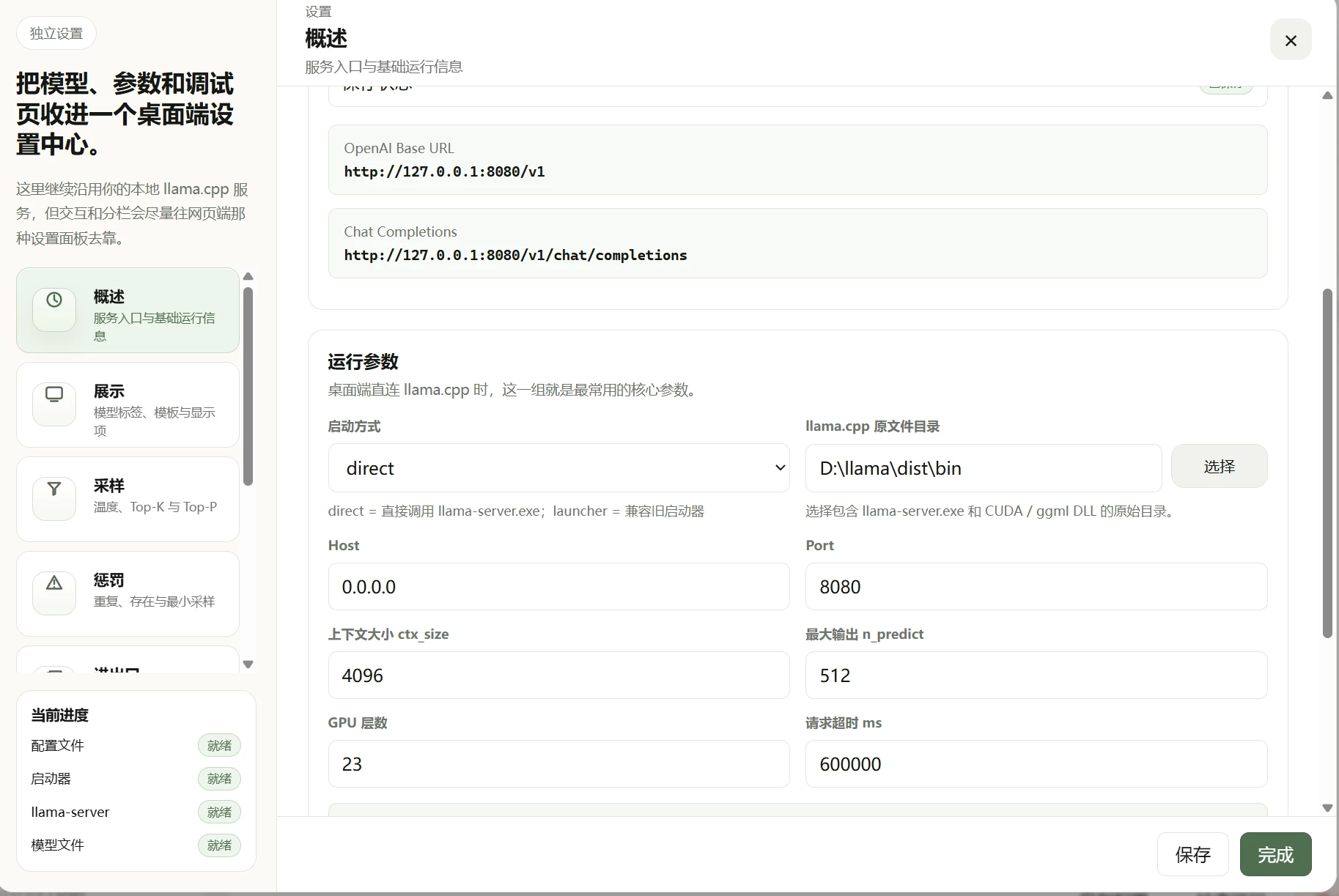1339x896 pixels.
Task: Click the 模型文件 progress row label
Action: pyautogui.click(x=57, y=845)
